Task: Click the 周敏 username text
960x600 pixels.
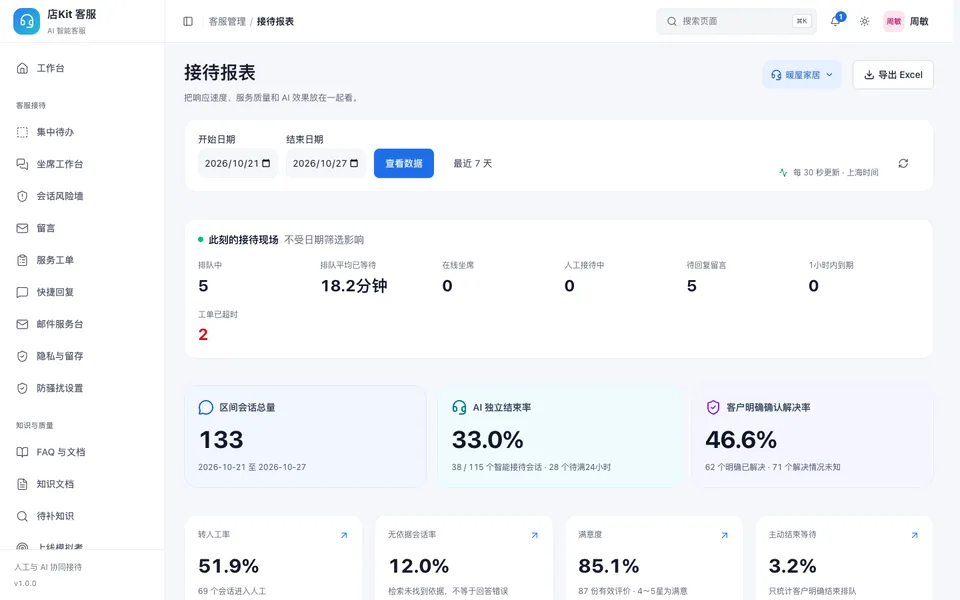Action: [x=919, y=21]
